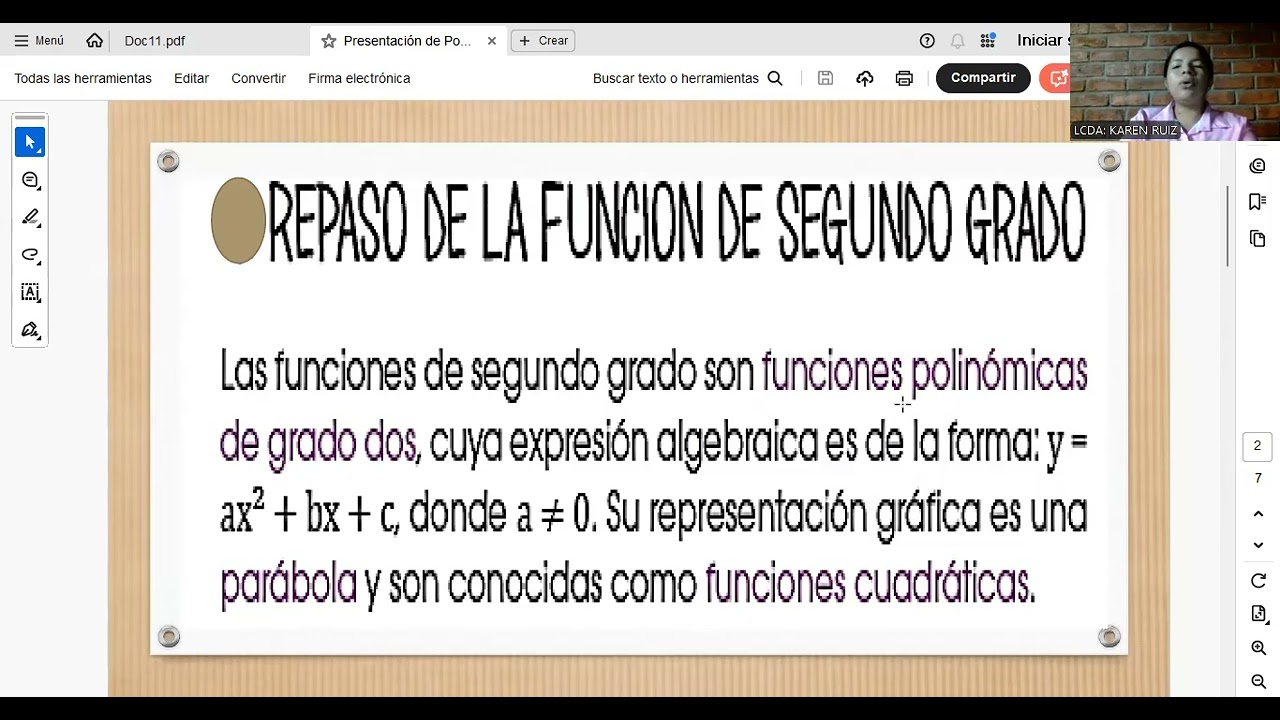This screenshot has height=720, width=1280.
Task: Click the save diskette icon
Action: pyautogui.click(x=825, y=78)
